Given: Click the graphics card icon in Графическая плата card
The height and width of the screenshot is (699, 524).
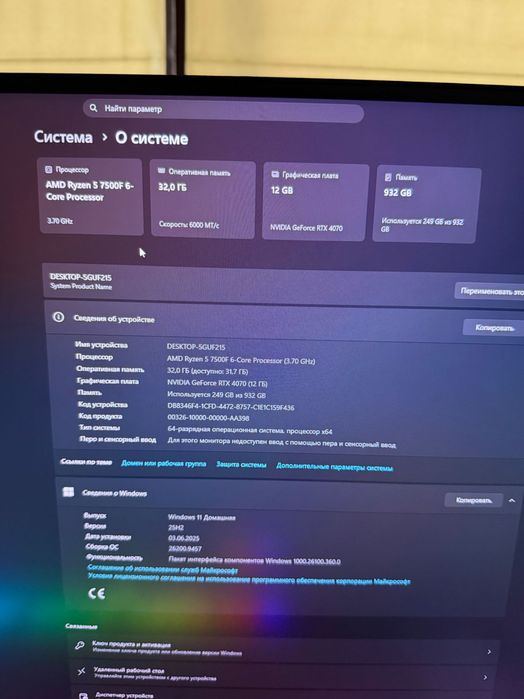Looking at the screenshot, I should (275, 174).
